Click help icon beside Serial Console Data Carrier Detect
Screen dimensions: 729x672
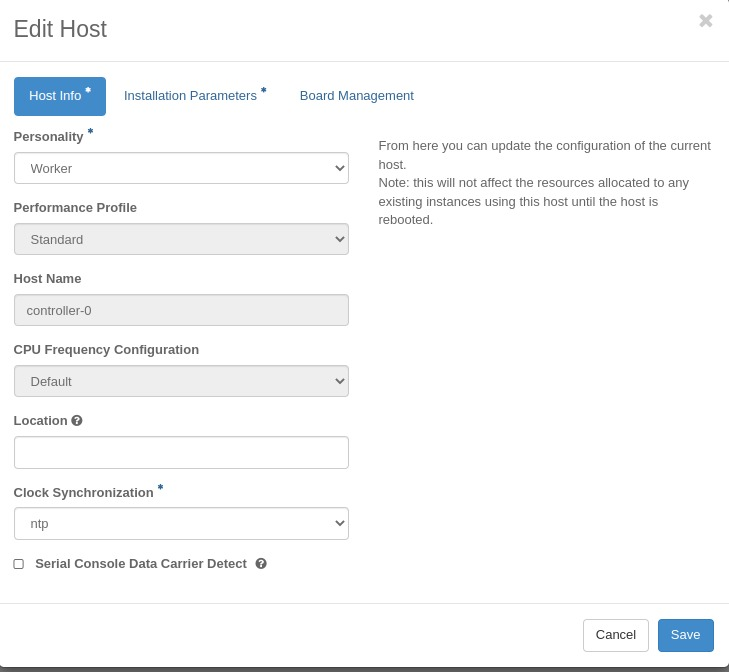(x=261, y=564)
